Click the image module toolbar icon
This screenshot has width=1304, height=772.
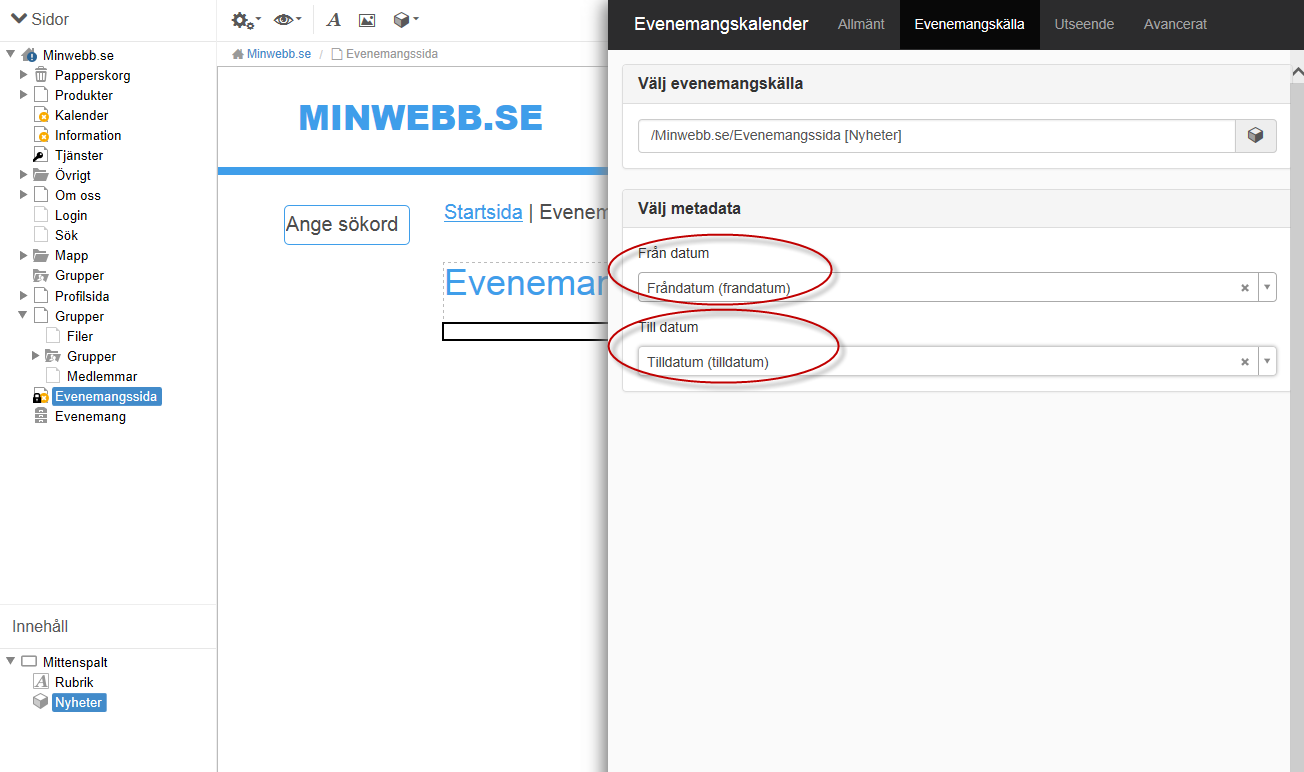[x=367, y=20]
